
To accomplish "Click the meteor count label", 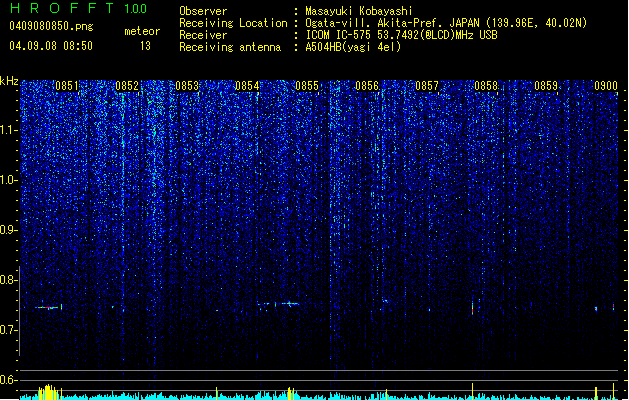I will click(142, 31).
